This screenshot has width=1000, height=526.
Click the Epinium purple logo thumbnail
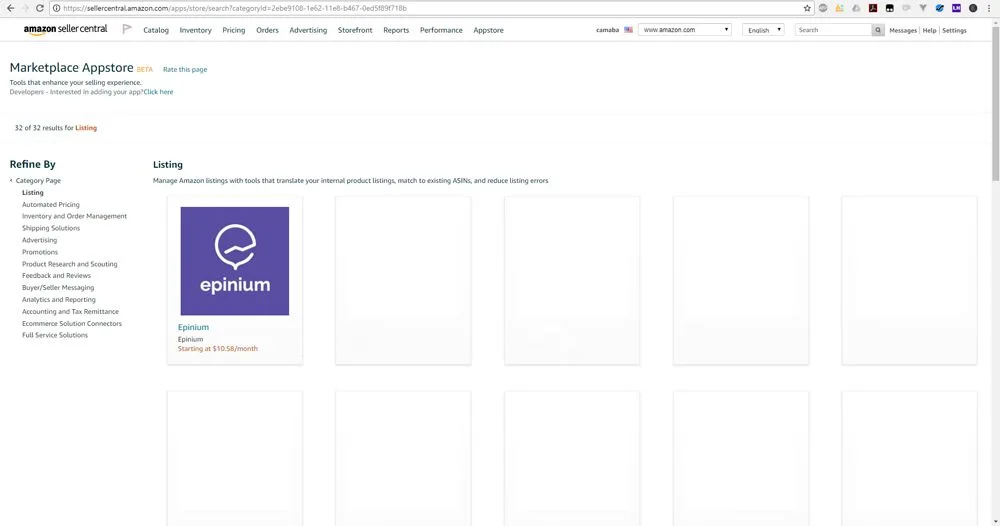235,261
